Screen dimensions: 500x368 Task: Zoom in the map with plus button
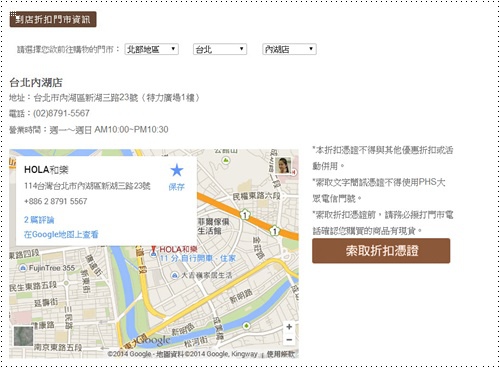(289, 327)
